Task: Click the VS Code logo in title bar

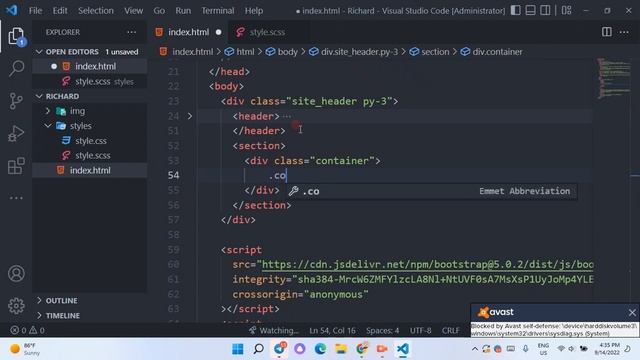Action: (x=12, y=10)
